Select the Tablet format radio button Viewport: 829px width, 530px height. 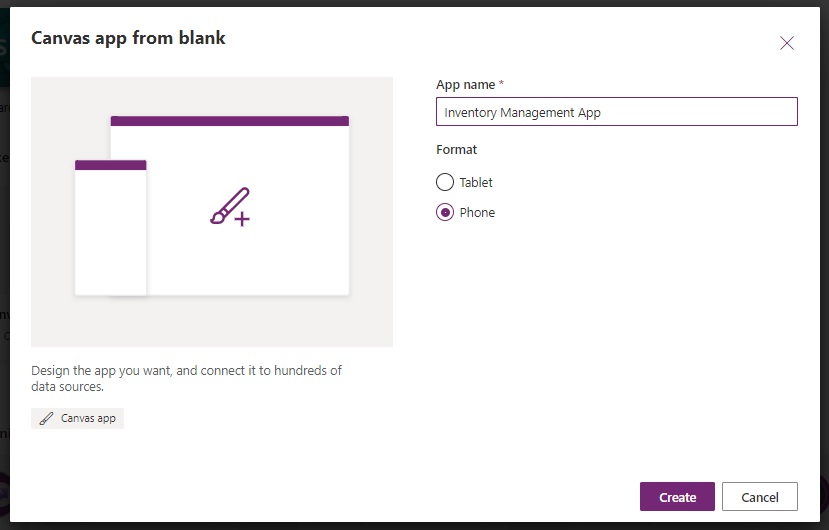pos(445,182)
